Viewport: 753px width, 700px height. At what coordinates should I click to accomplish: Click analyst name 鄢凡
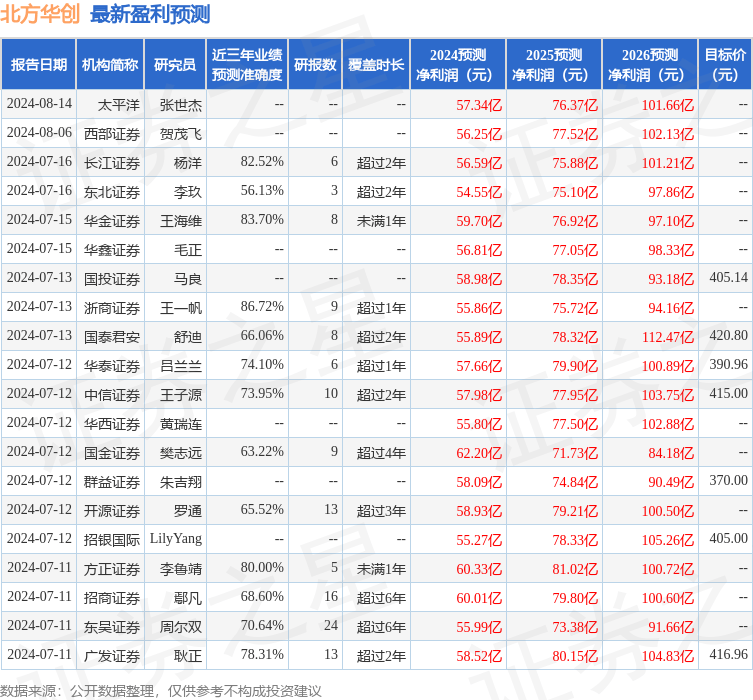(x=188, y=598)
